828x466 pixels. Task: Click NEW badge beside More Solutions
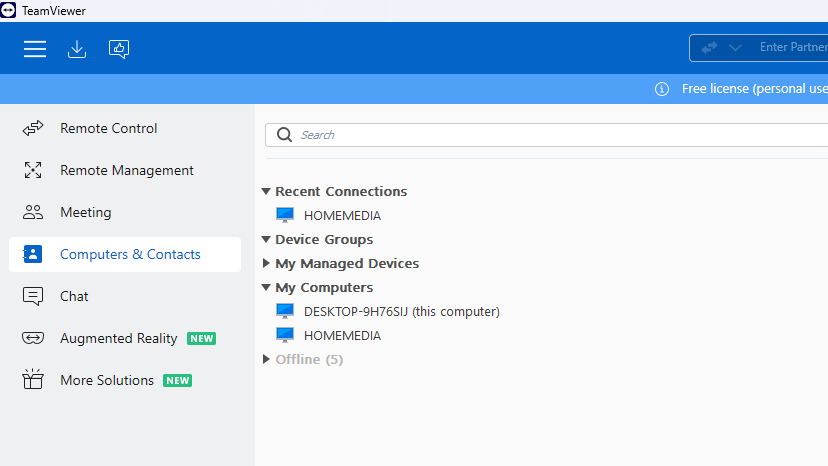(177, 380)
